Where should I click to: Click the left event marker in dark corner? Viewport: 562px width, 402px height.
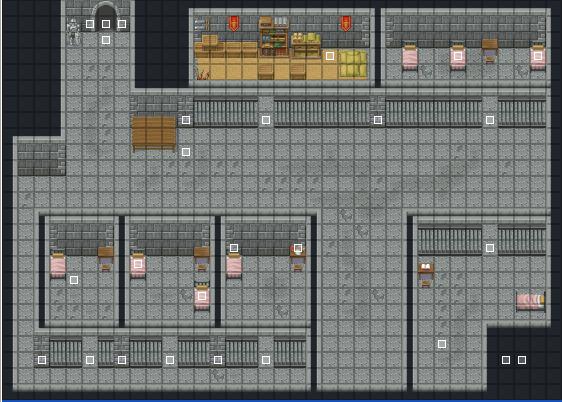coord(506,360)
